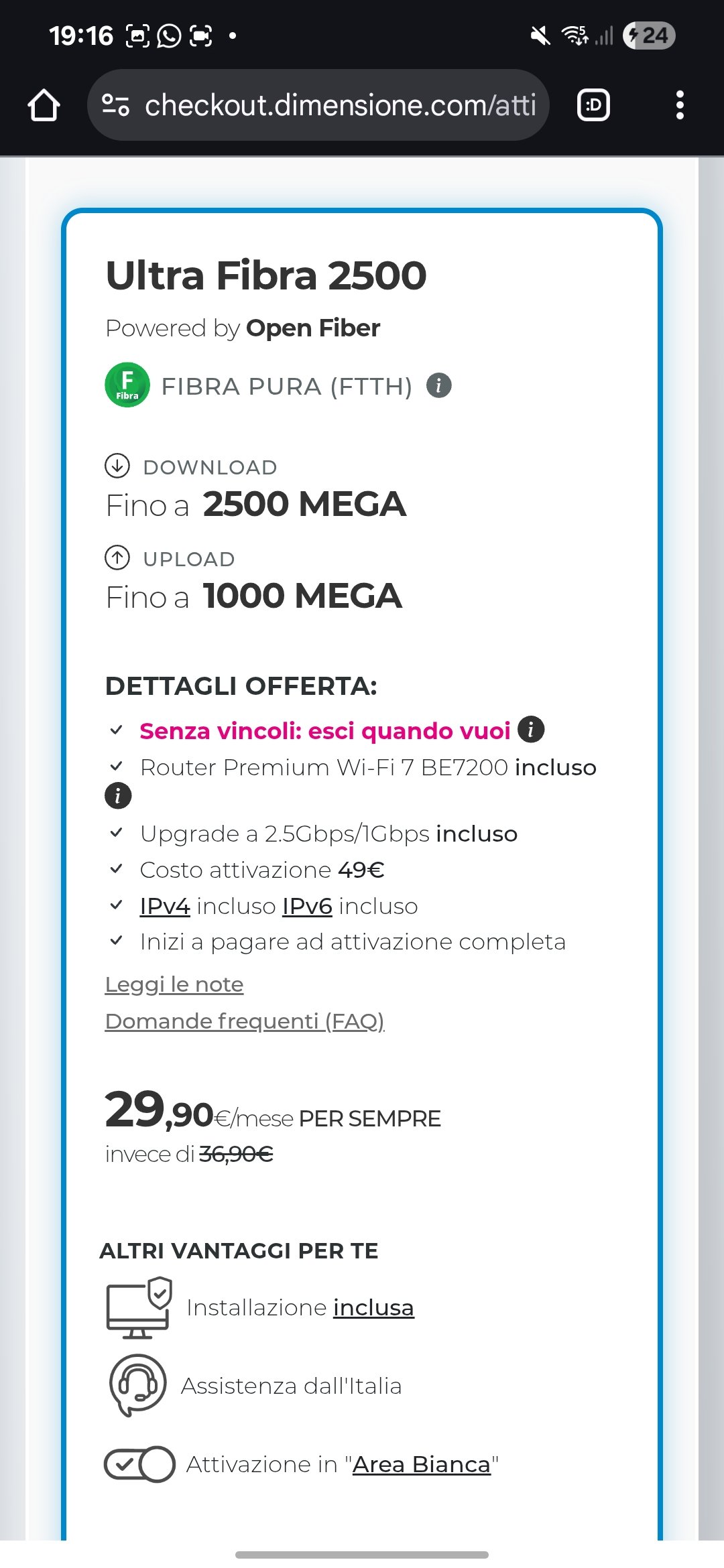Screen dimensions: 724x1568
Task: Open the tab switcher button
Action: (x=593, y=105)
